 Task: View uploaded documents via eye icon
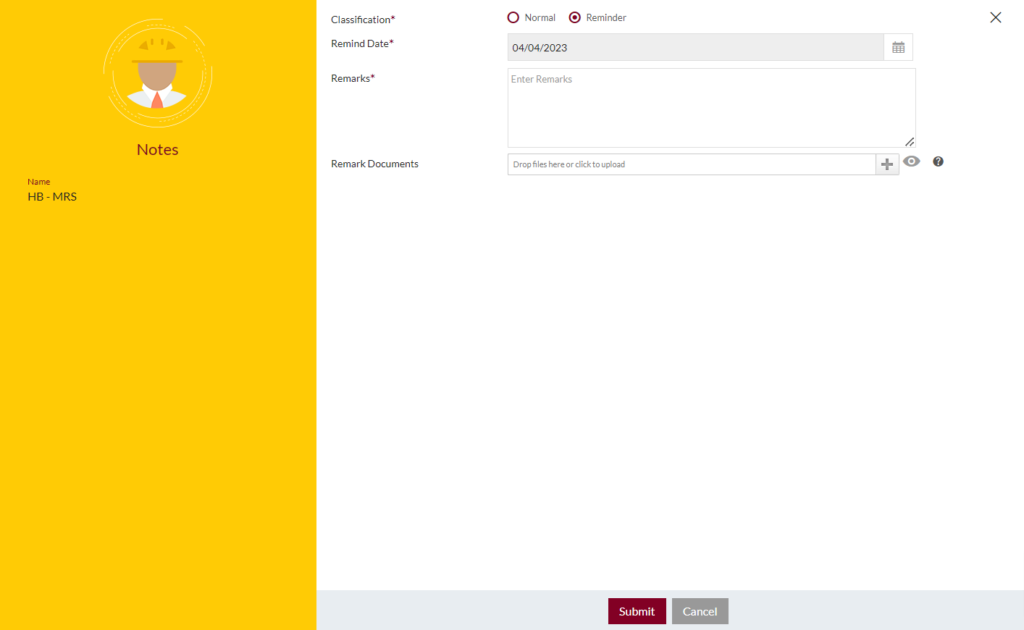point(912,161)
